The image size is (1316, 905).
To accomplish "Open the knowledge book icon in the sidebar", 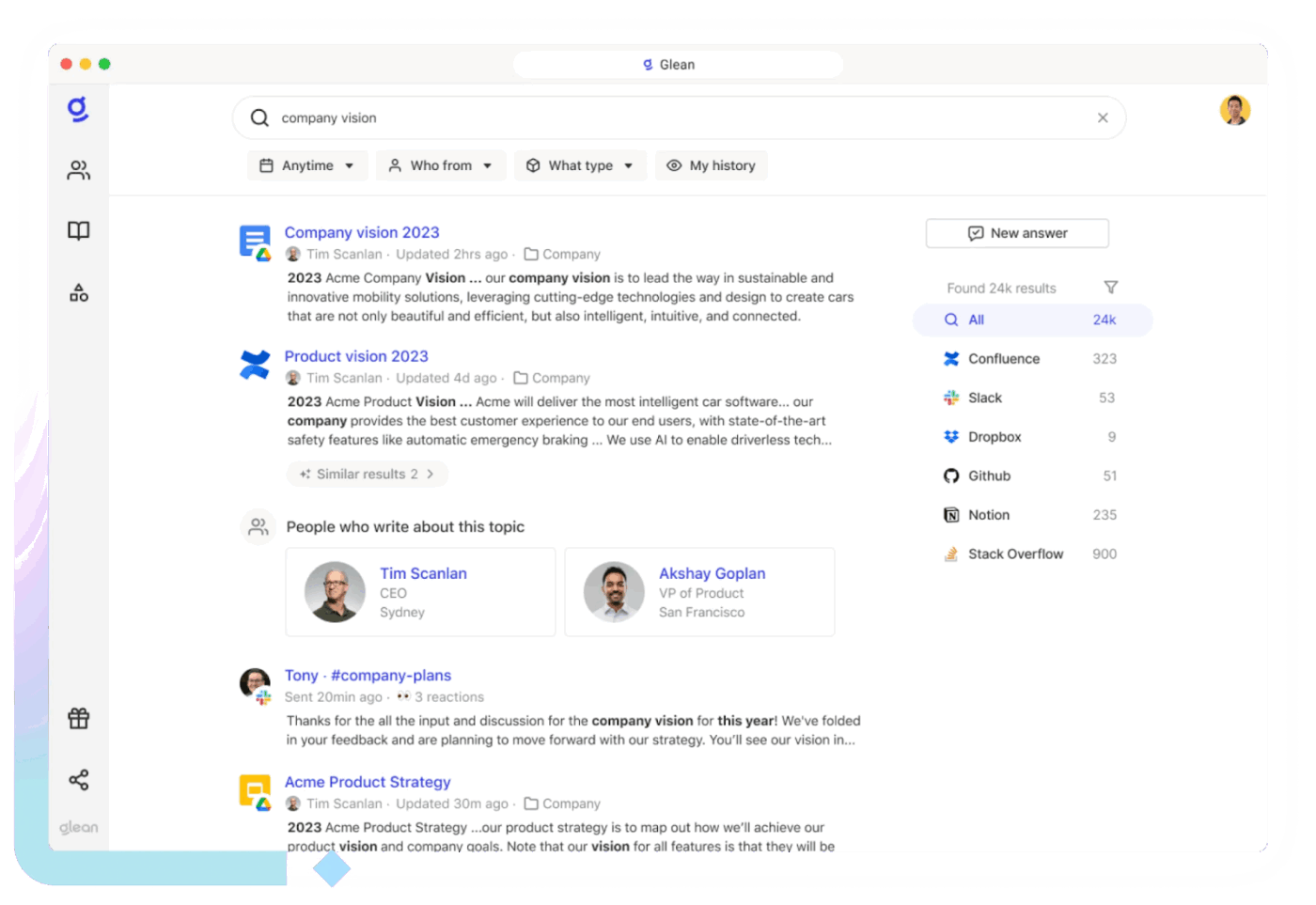I will point(78,230).
